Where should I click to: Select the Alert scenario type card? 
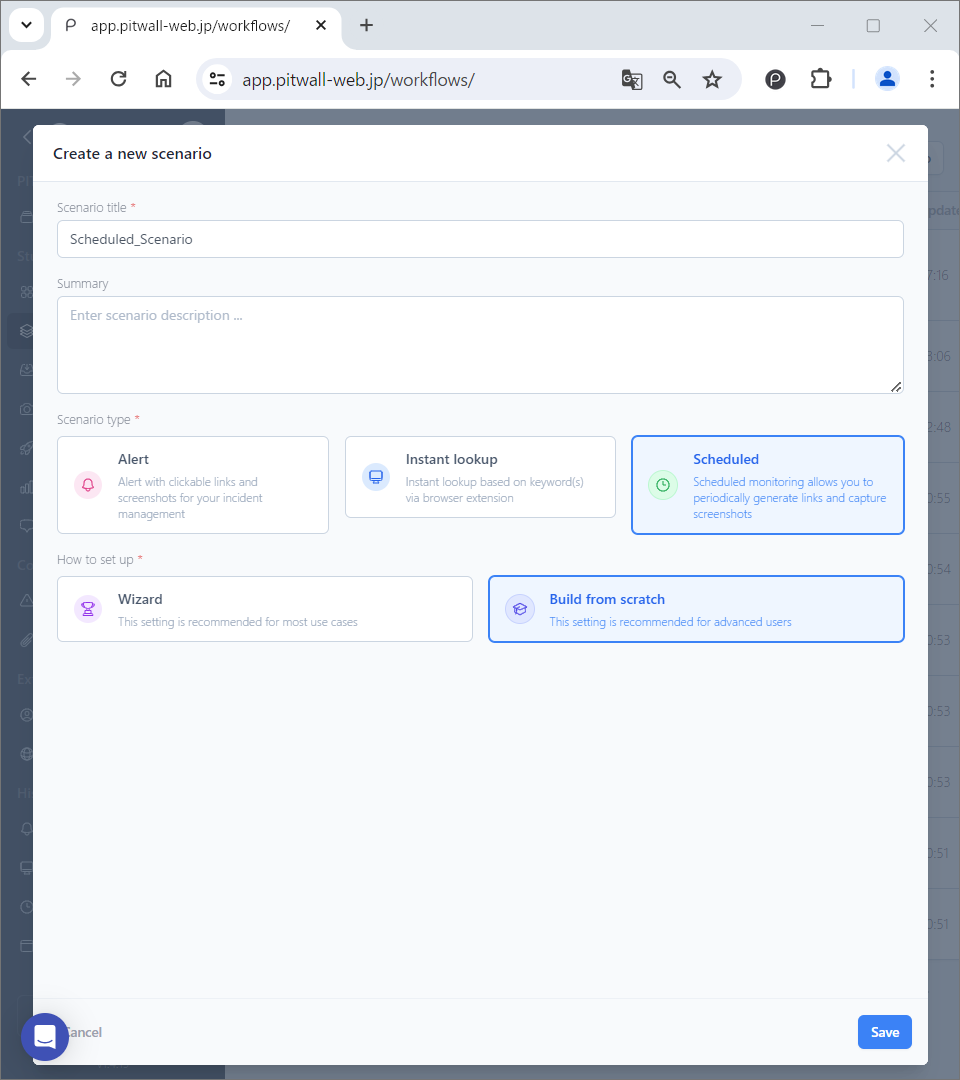point(193,485)
